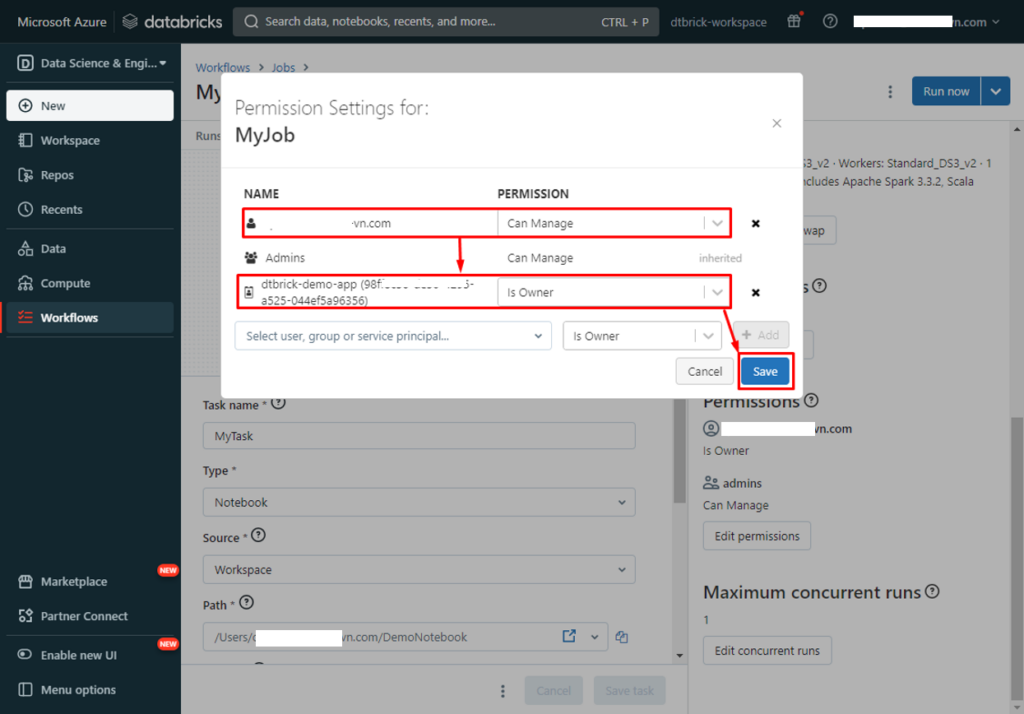Viewport: 1024px width, 714px height.
Task: Open notebook path in new tab icon
Action: (569, 636)
